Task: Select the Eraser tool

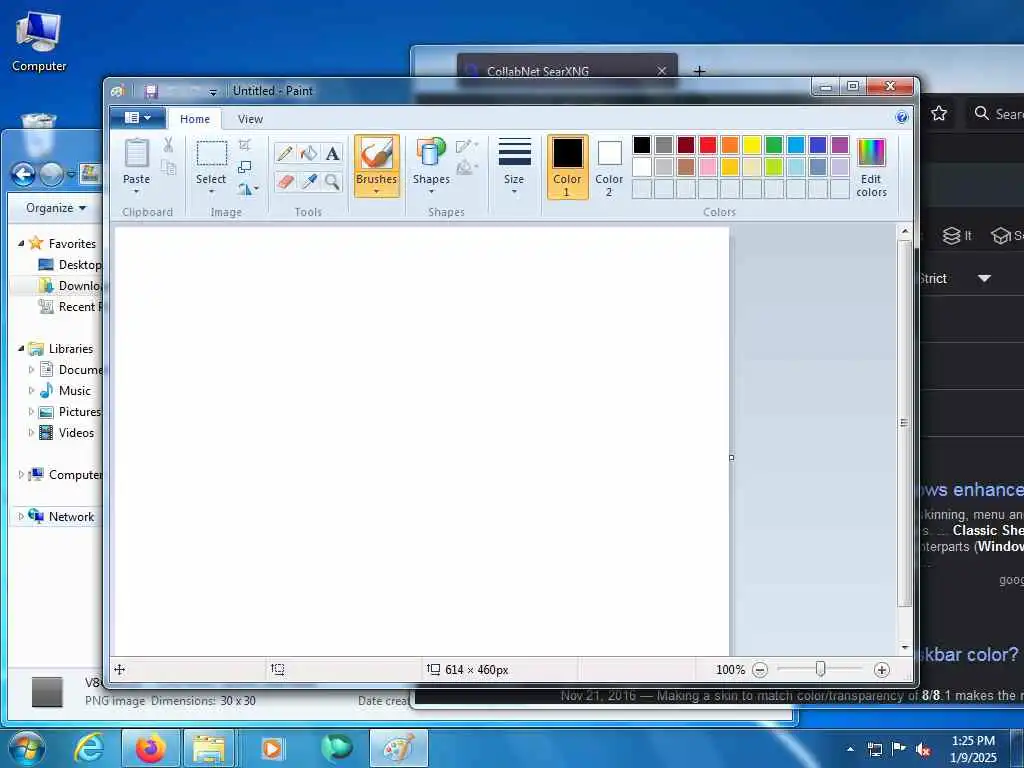Action: click(285, 181)
